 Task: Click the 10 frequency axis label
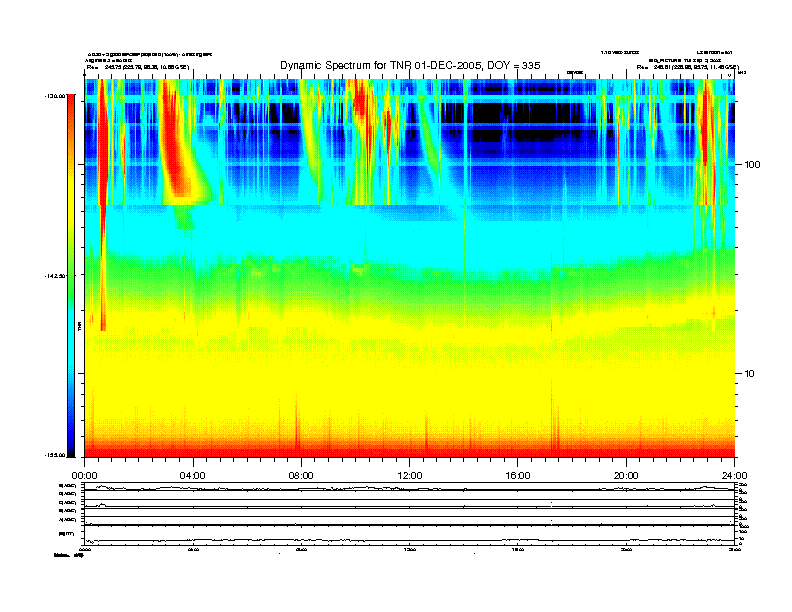tap(752, 373)
